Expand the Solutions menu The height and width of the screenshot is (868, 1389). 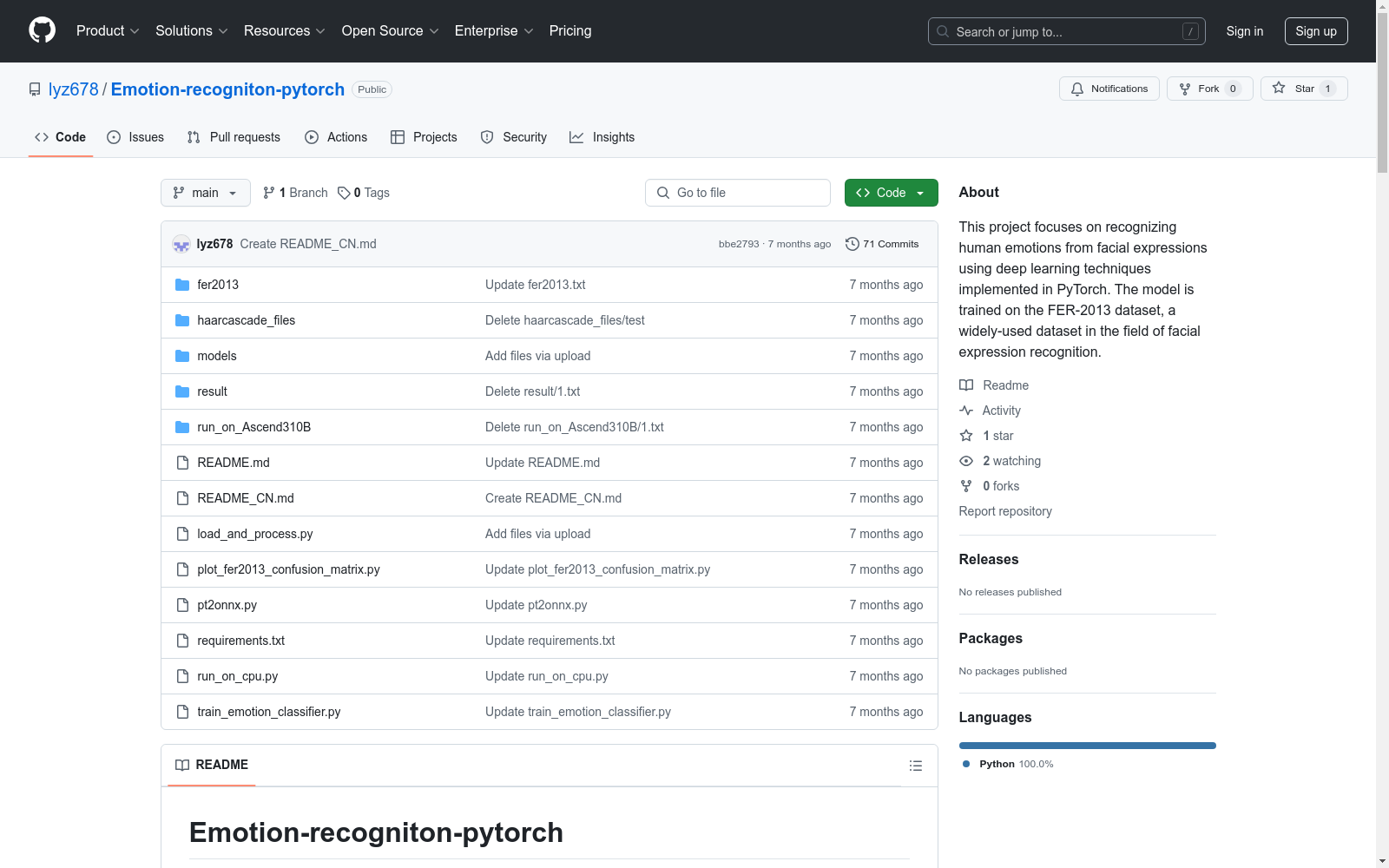tap(192, 30)
